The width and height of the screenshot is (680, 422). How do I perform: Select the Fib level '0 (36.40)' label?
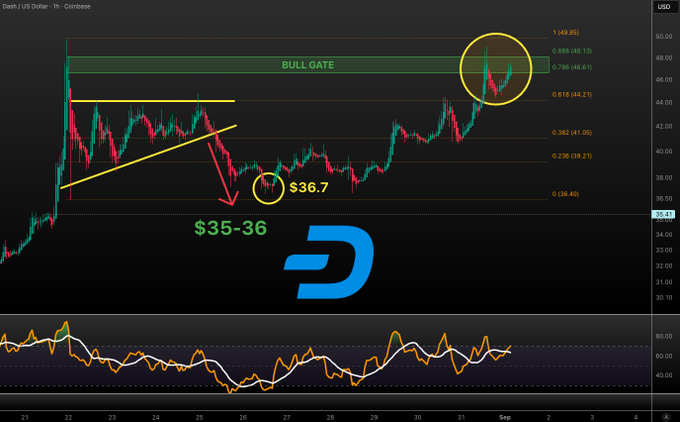coord(566,194)
